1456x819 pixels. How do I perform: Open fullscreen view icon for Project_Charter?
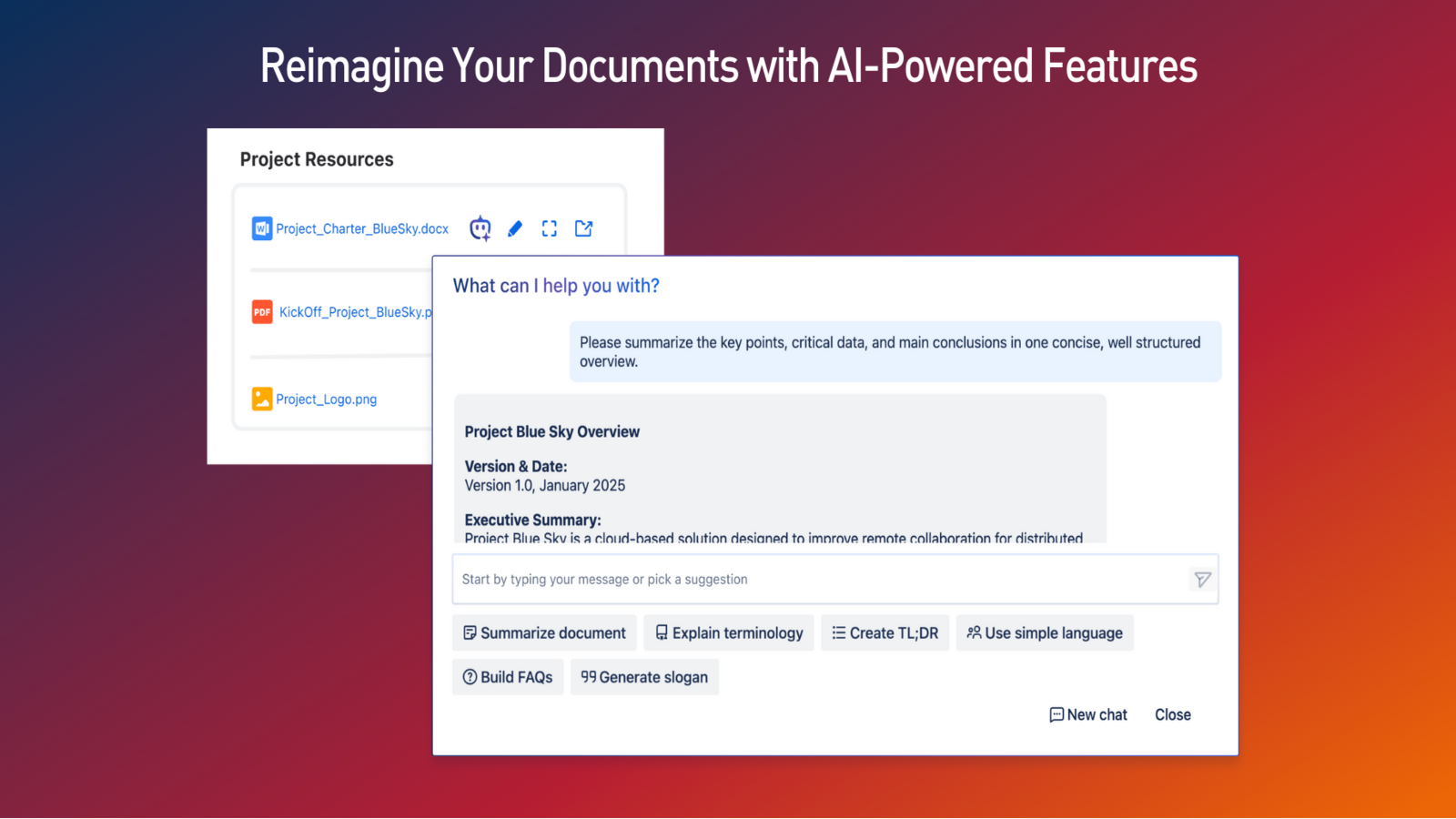point(549,228)
